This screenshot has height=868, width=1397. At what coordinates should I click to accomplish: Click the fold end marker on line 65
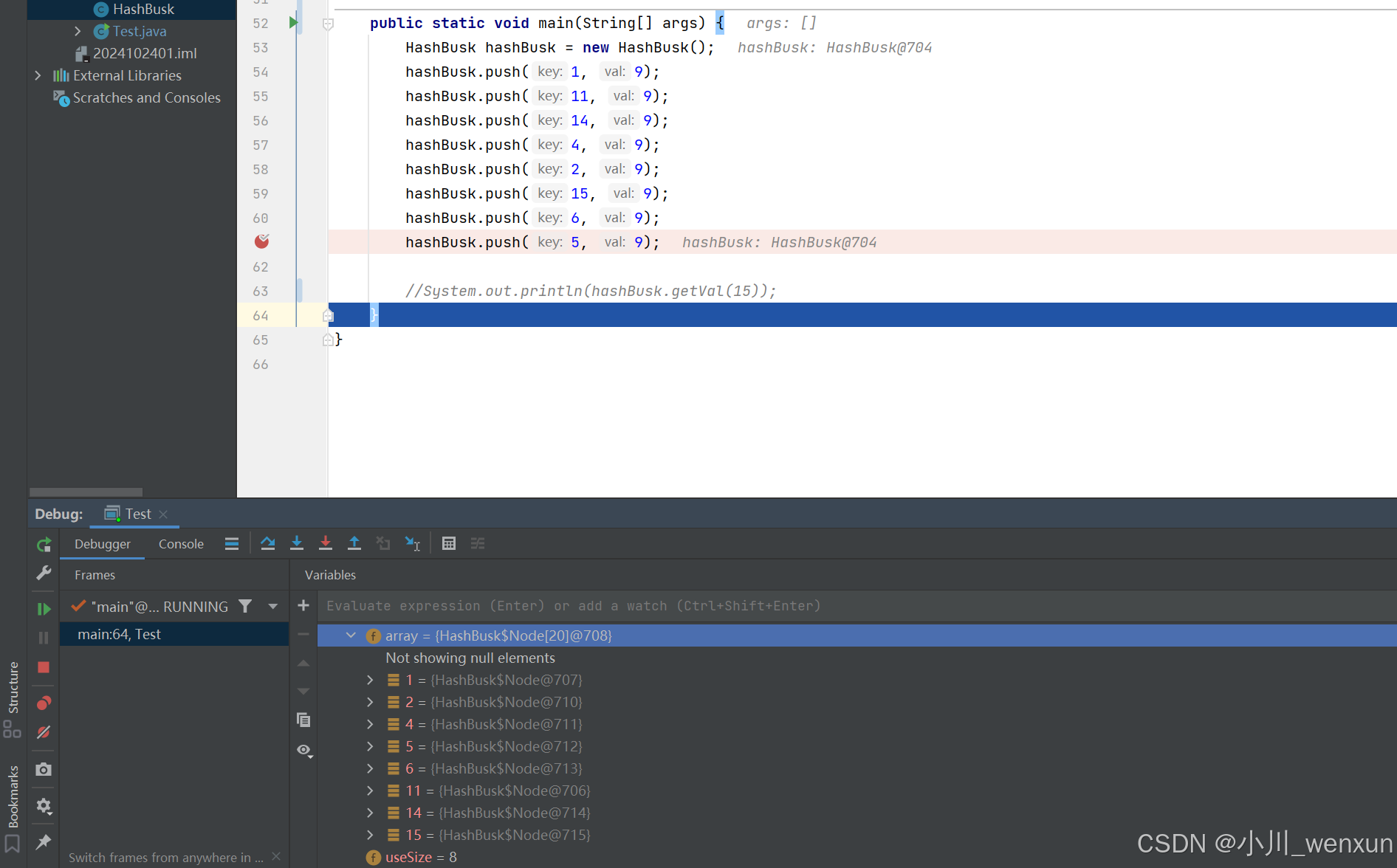(329, 340)
